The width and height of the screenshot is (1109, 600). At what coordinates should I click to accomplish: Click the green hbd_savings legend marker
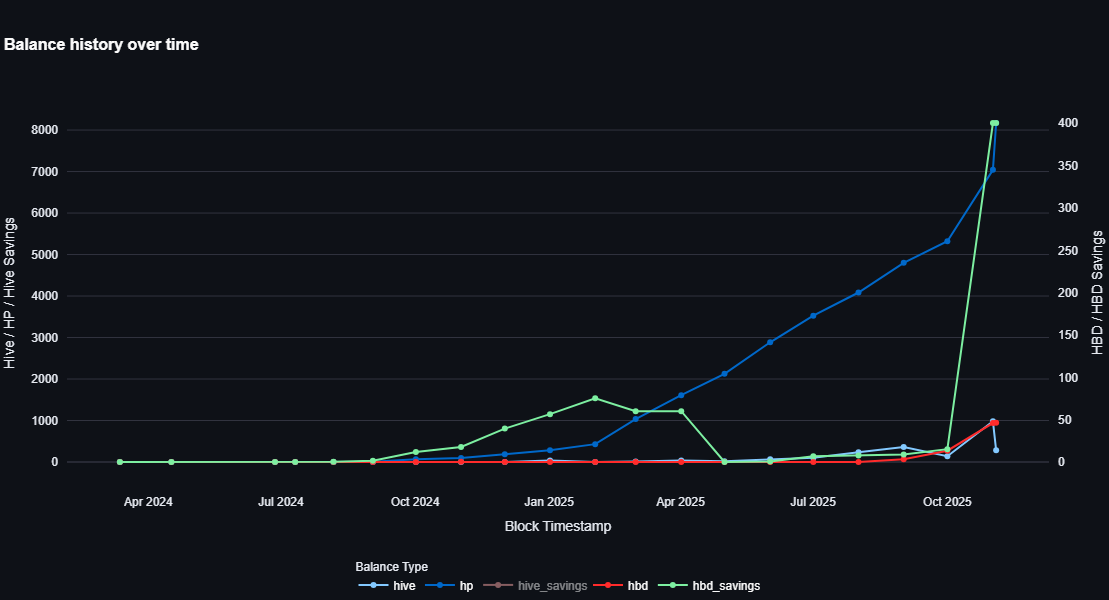point(674,585)
